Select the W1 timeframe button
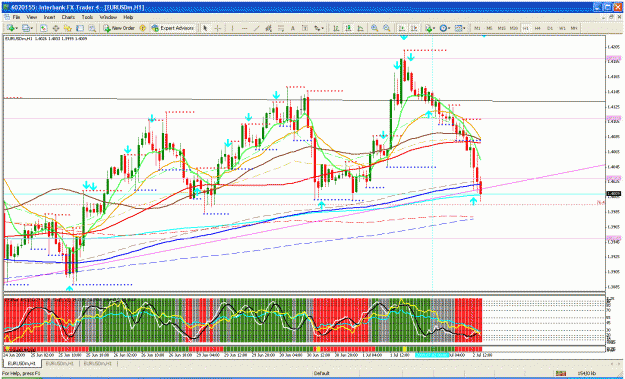This screenshot has width=625, height=379. click(562, 28)
